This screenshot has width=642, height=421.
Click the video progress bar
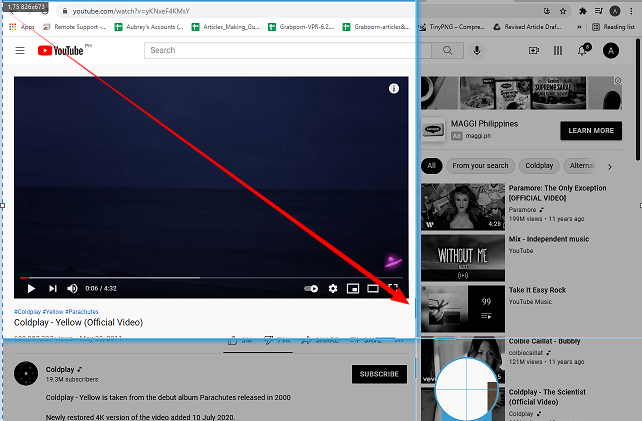(211, 278)
